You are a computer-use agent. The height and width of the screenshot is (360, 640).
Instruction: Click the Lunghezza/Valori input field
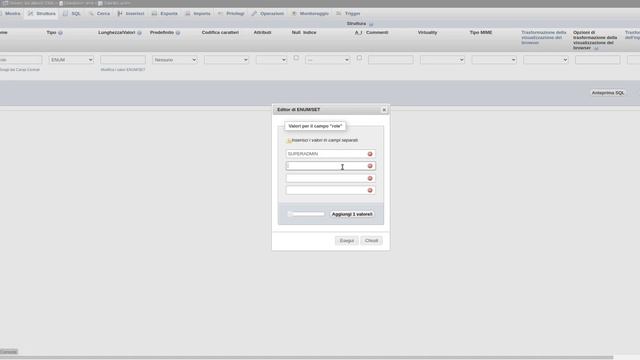click(123, 60)
